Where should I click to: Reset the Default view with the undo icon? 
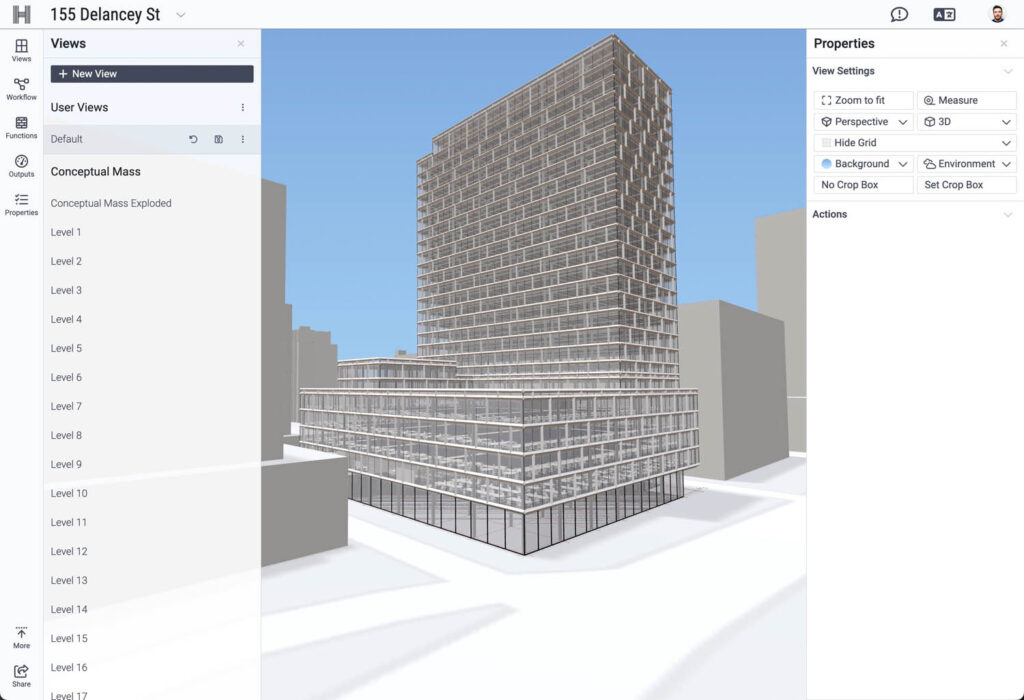click(x=194, y=139)
